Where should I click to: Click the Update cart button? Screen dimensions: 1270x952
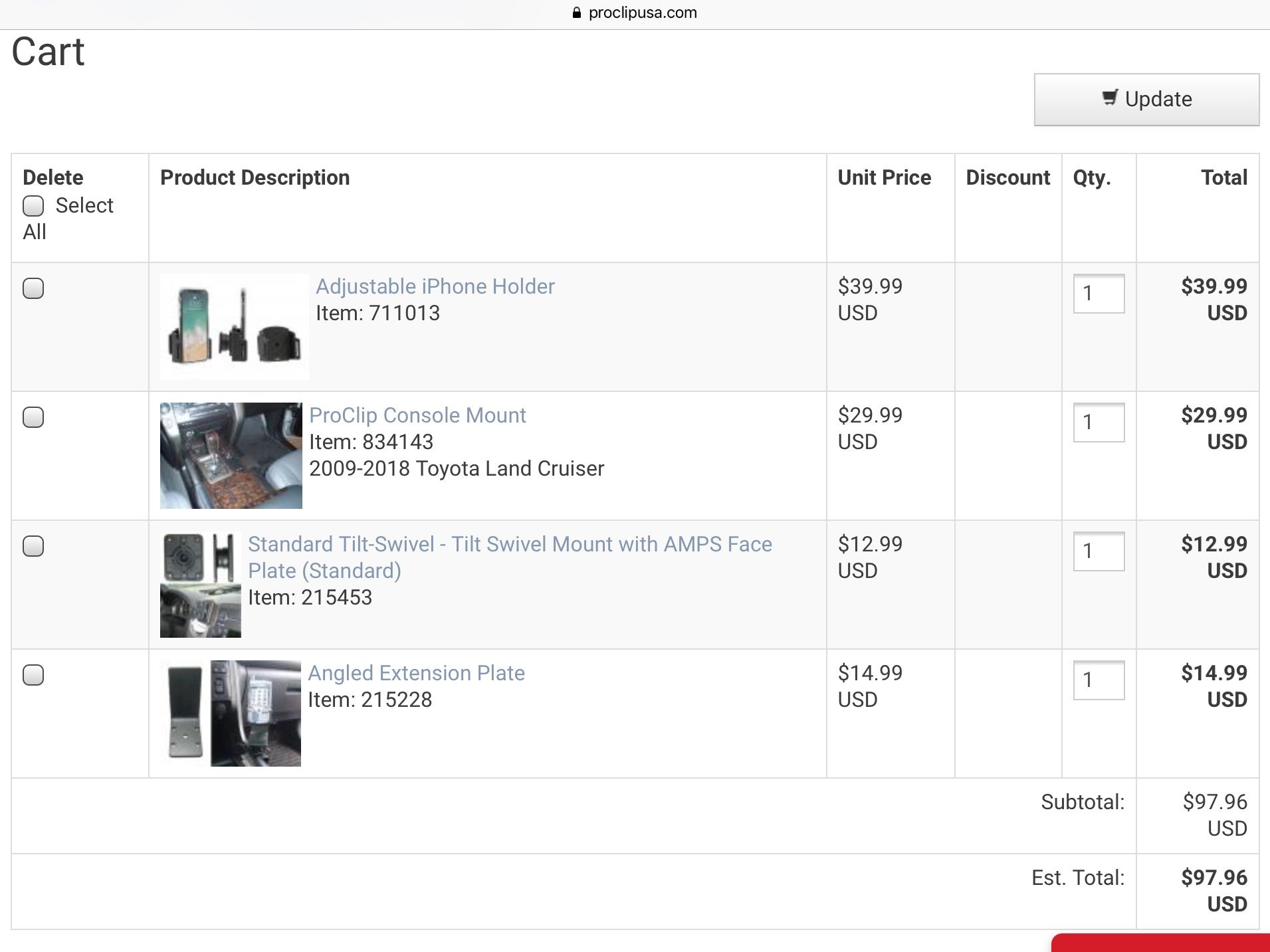[1146, 100]
